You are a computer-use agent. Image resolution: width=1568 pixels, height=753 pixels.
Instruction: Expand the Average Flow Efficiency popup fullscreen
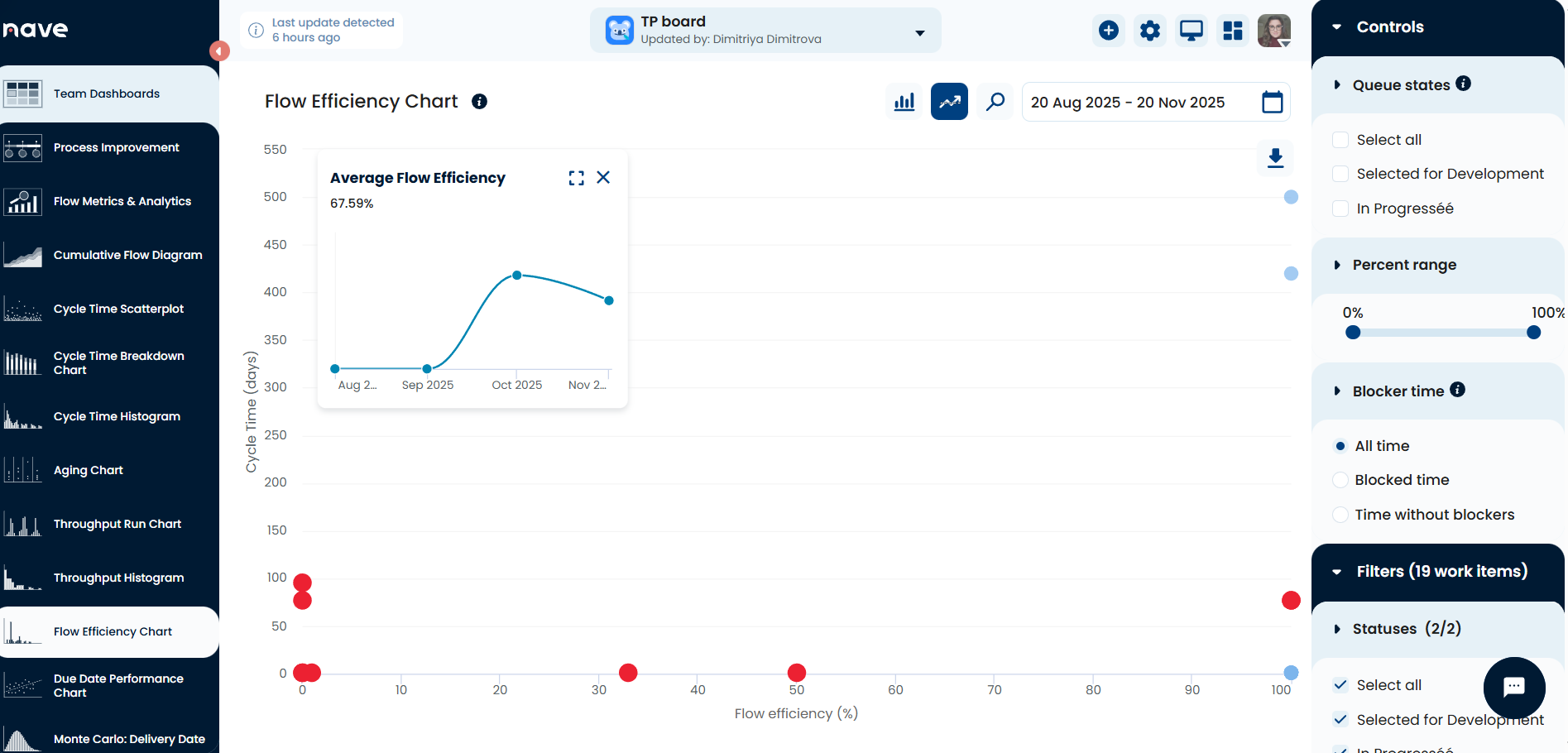pyautogui.click(x=576, y=178)
